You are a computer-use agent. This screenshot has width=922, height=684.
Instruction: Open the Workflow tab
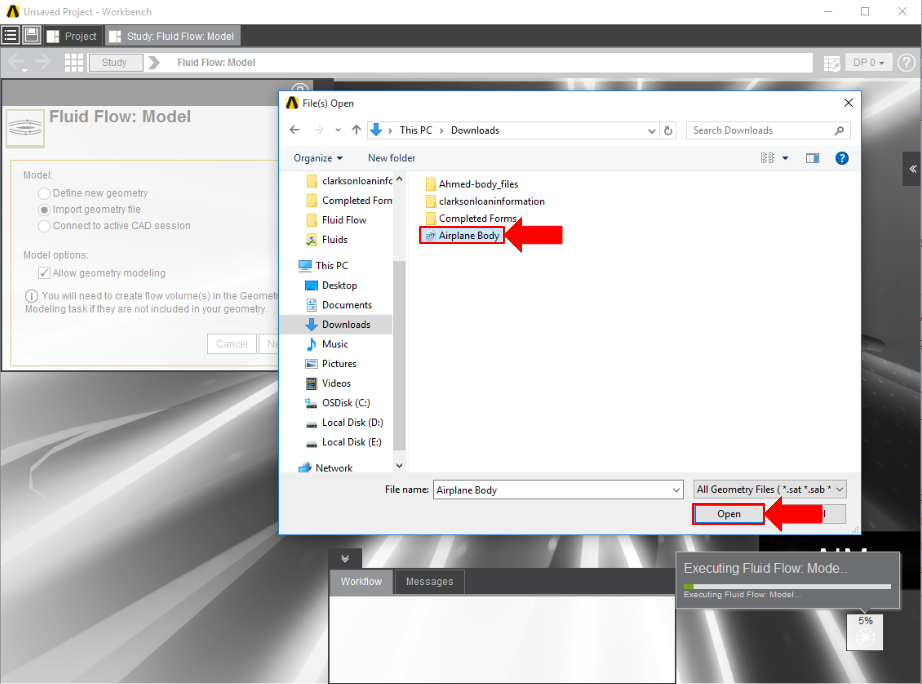[361, 581]
